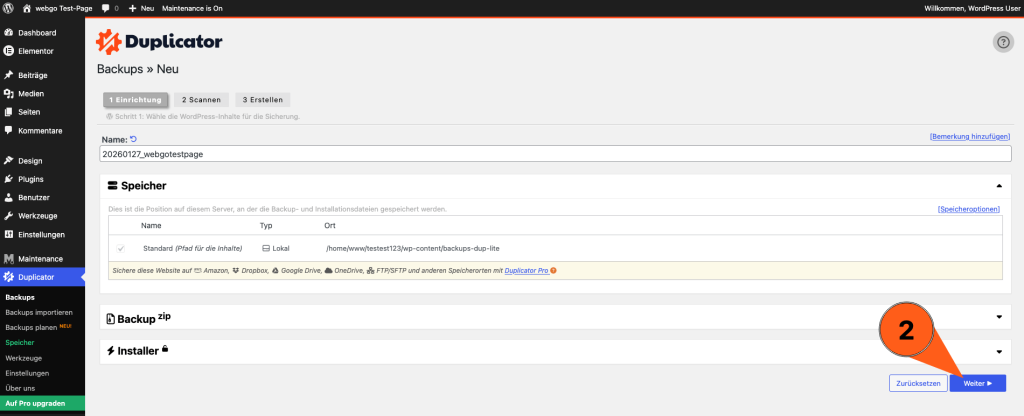Expand the Installer section
Viewport: 1024px width, 416px height.
point(556,351)
